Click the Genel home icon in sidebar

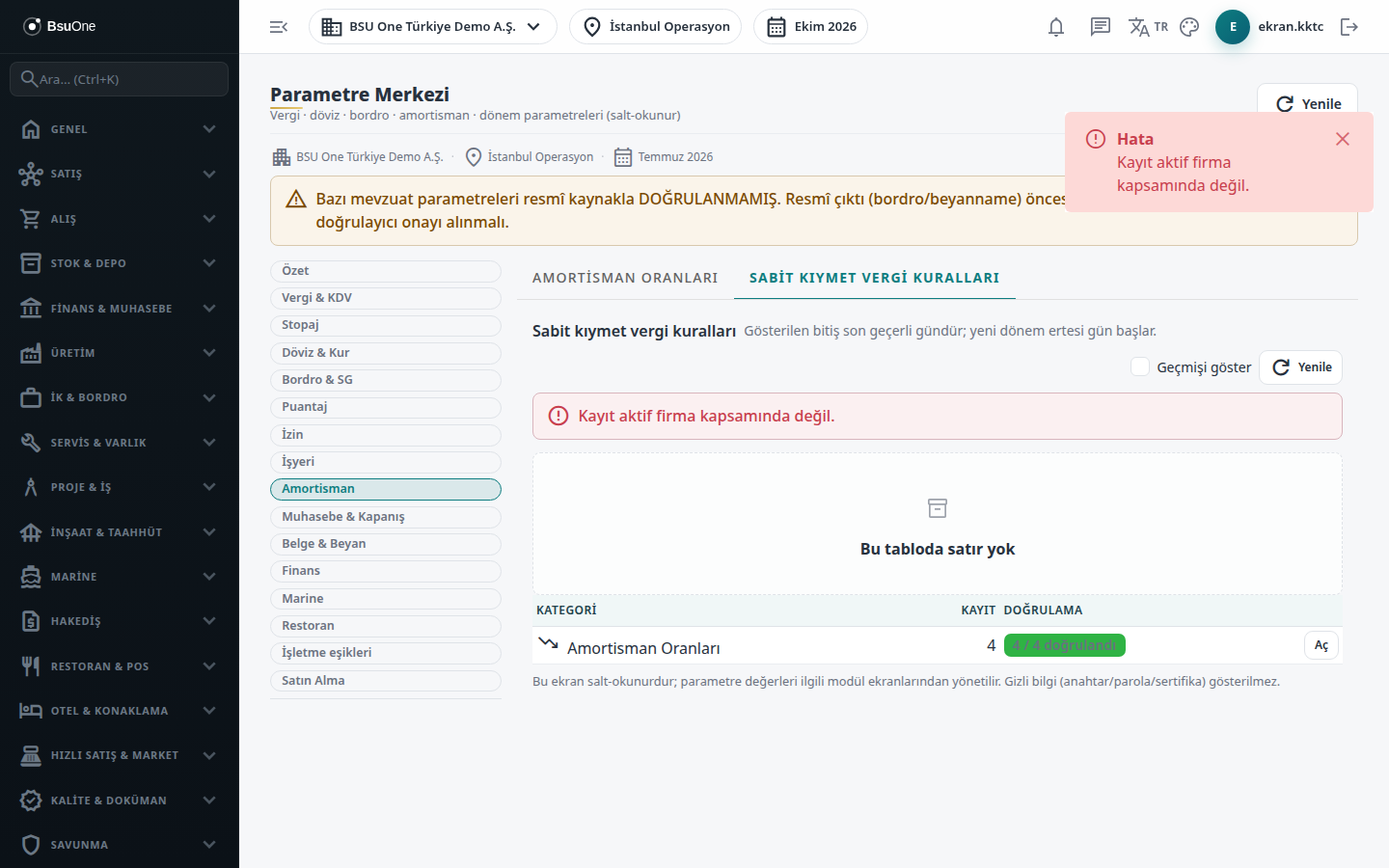pos(31,129)
